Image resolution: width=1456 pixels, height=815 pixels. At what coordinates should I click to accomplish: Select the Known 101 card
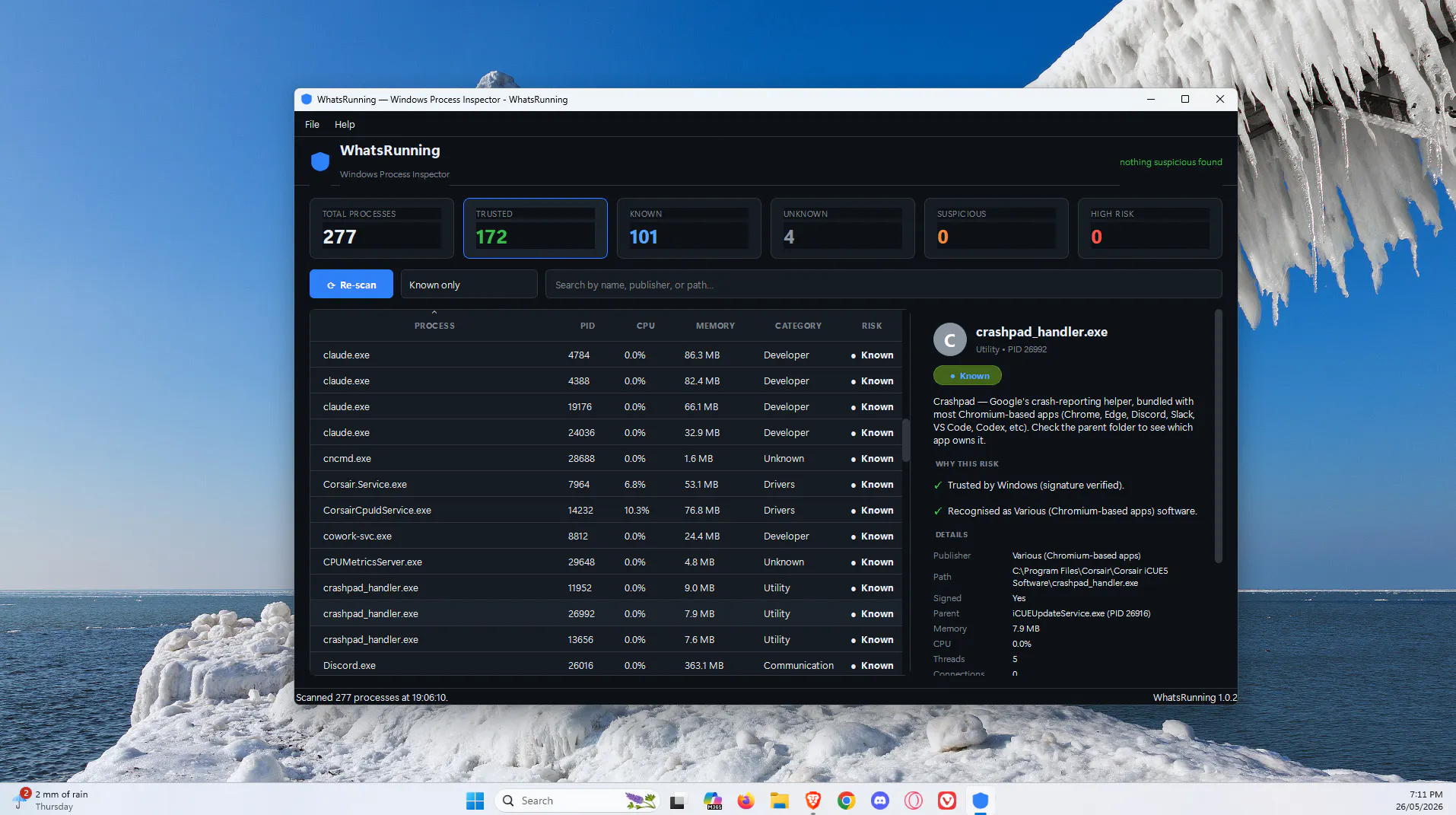[688, 228]
